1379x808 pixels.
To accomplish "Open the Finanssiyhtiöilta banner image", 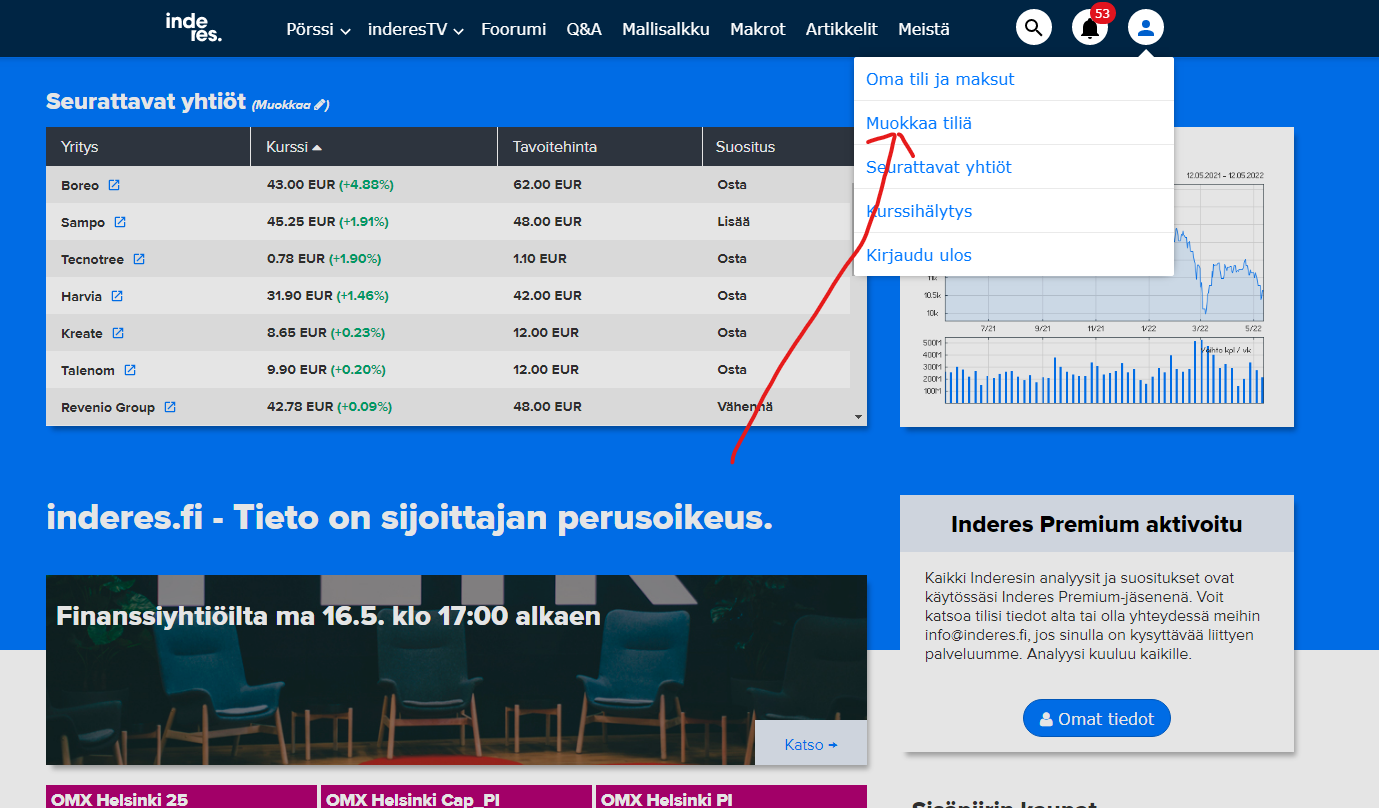I will pos(456,670).
